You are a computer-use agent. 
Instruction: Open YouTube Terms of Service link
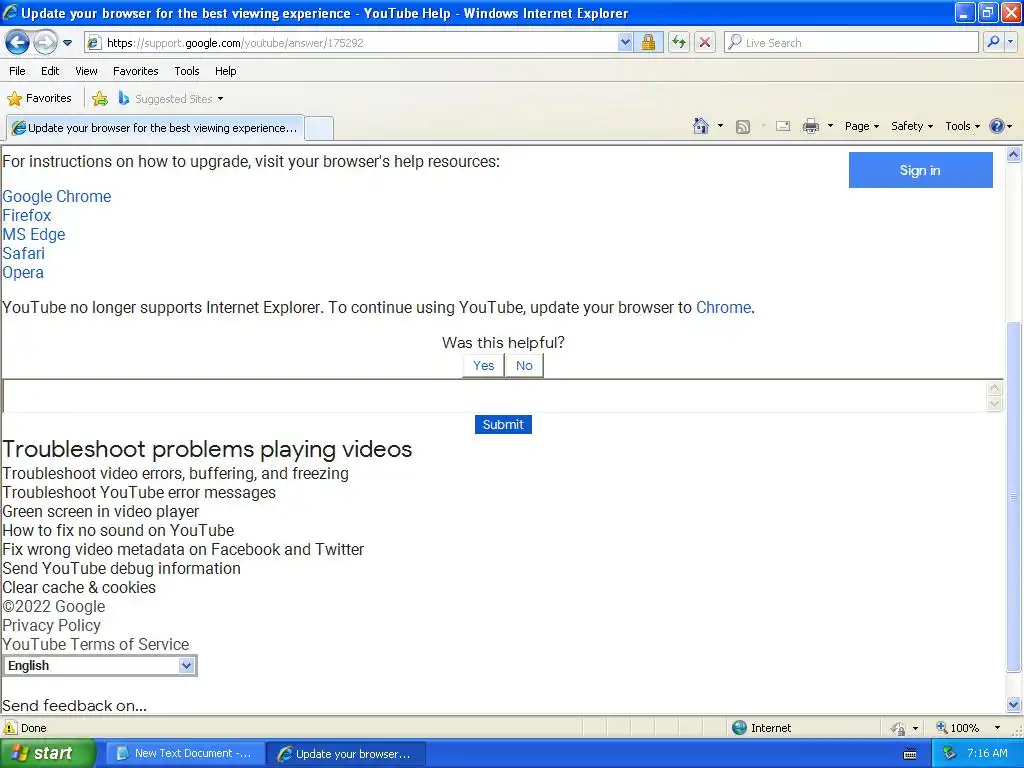96,645
